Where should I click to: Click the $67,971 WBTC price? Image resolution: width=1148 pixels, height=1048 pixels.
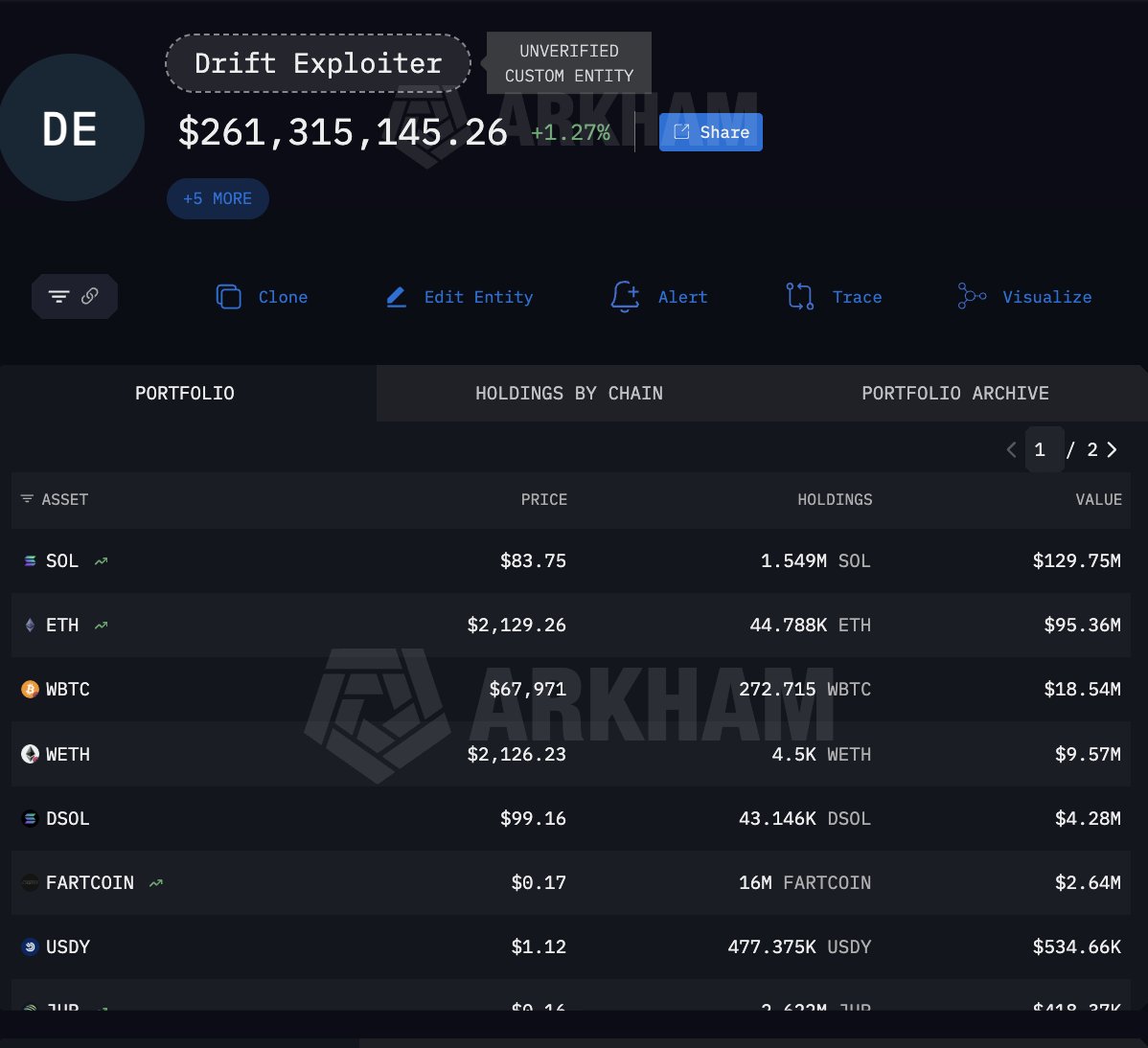tap(528, 690)
